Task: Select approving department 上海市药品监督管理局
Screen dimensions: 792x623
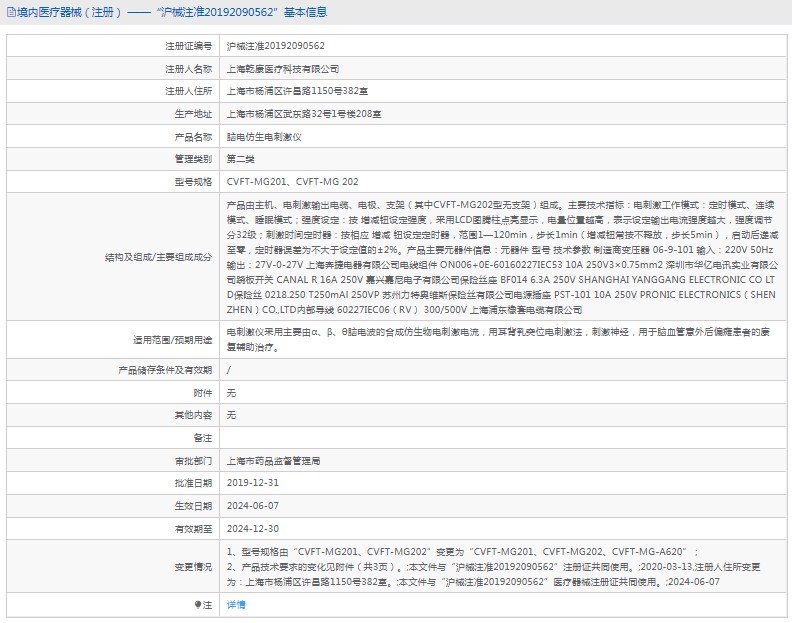Action: 273,461
